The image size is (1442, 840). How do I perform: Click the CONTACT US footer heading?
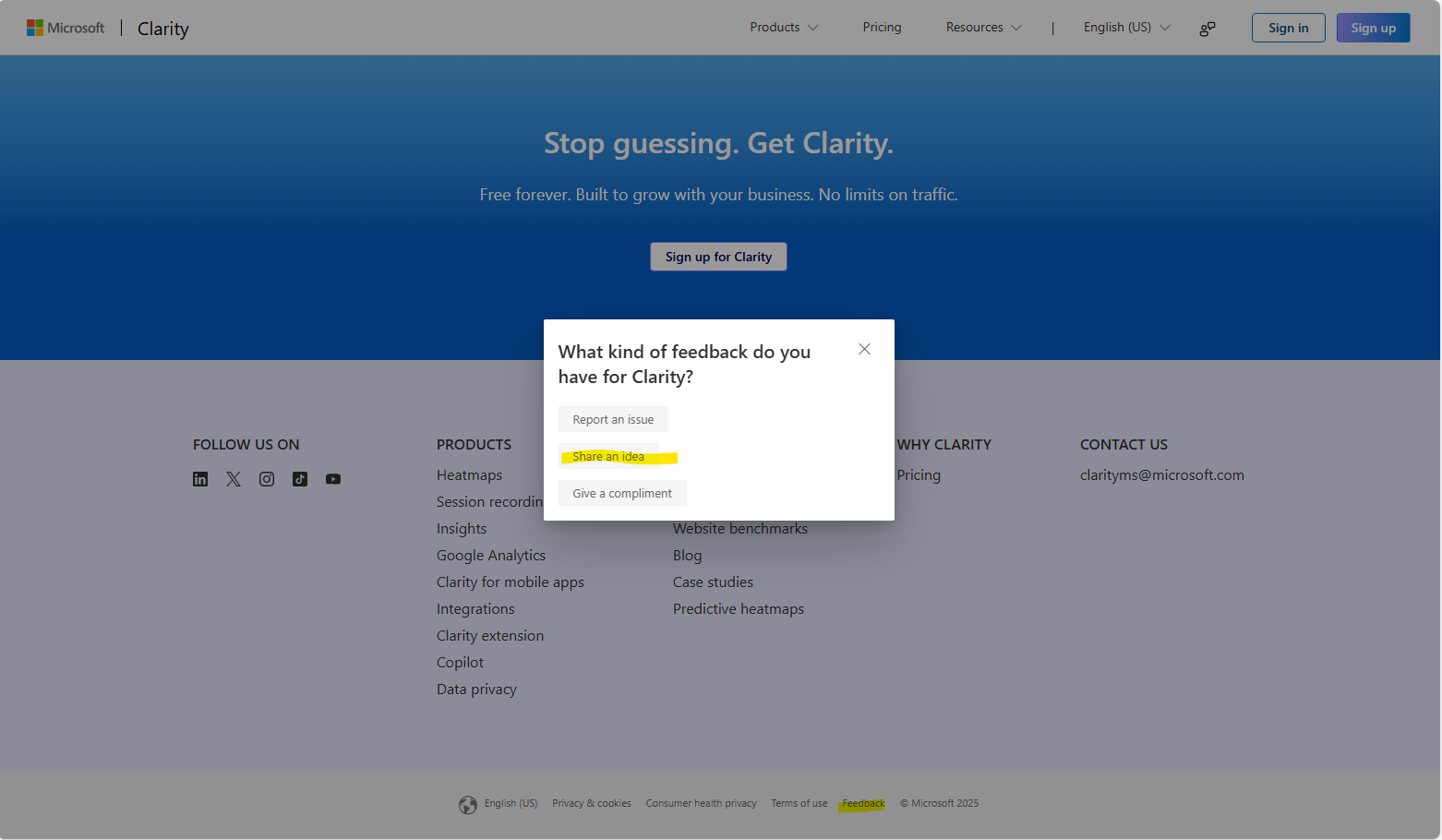pos(1124,445)
